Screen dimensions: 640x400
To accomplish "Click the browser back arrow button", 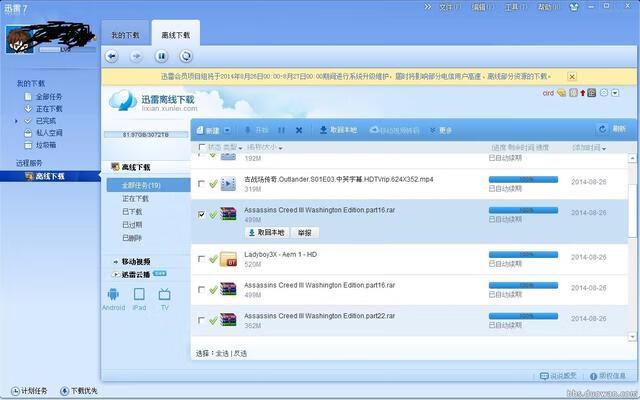I will (x=112, y=56).
